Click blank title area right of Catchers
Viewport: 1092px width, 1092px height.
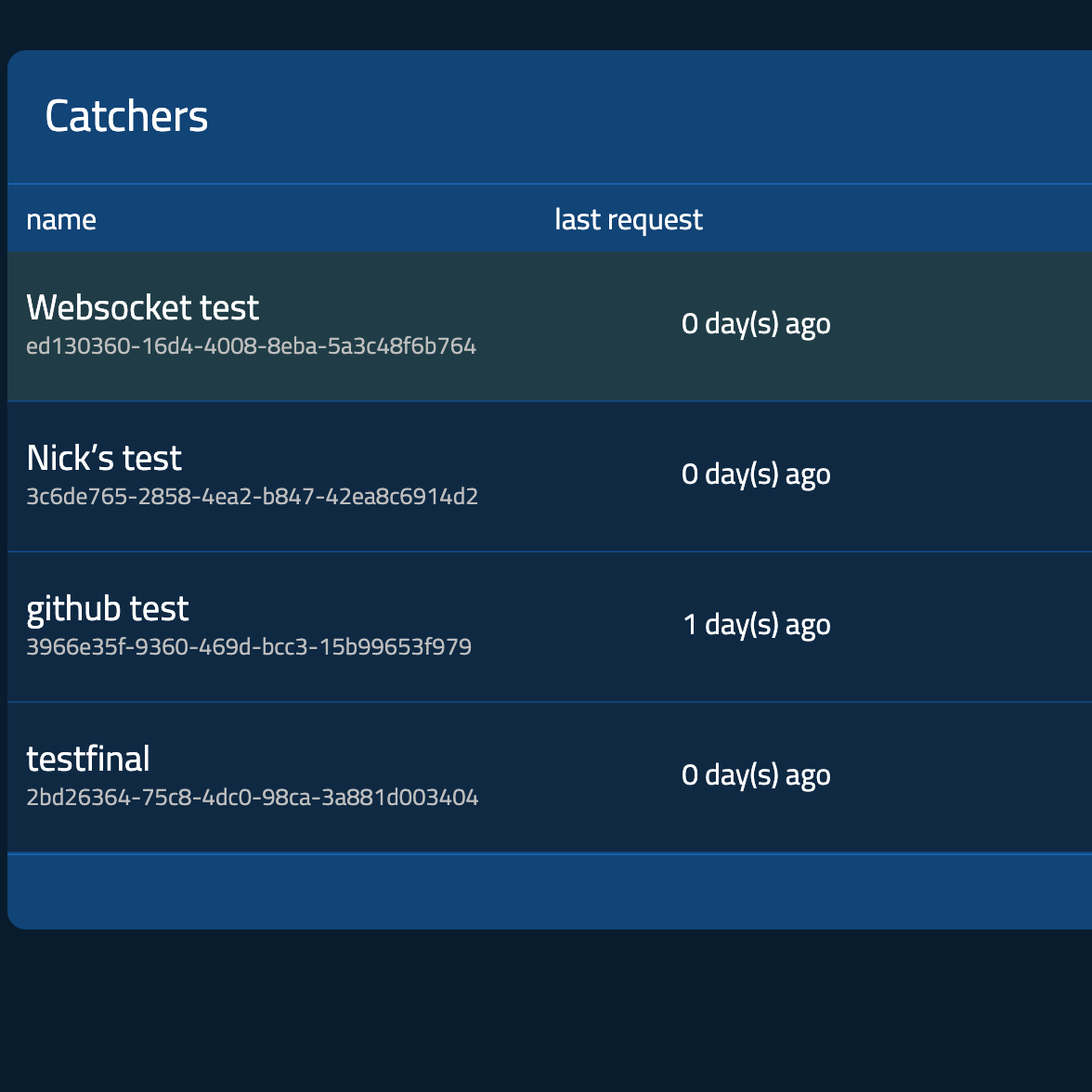(x=650, y=117)
